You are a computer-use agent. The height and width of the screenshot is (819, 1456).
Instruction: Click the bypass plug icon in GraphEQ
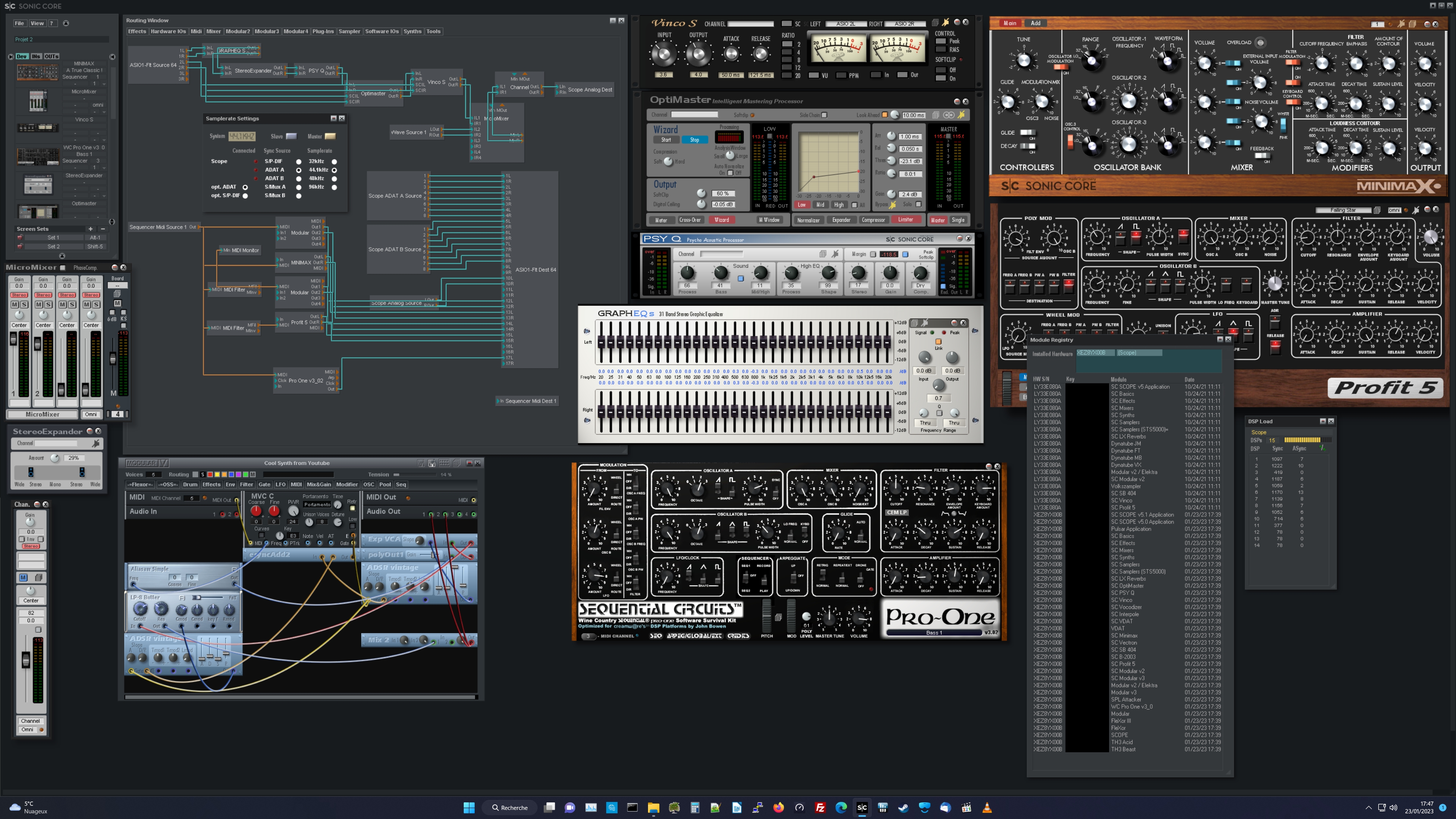click(x=925, y=323)
